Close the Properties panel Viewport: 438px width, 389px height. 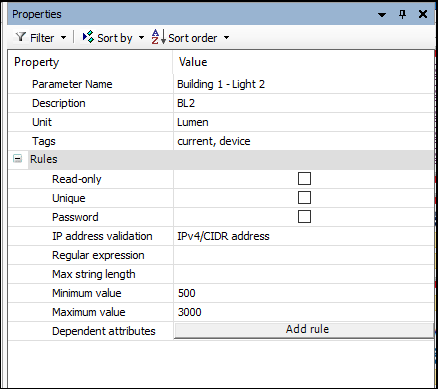423,14
